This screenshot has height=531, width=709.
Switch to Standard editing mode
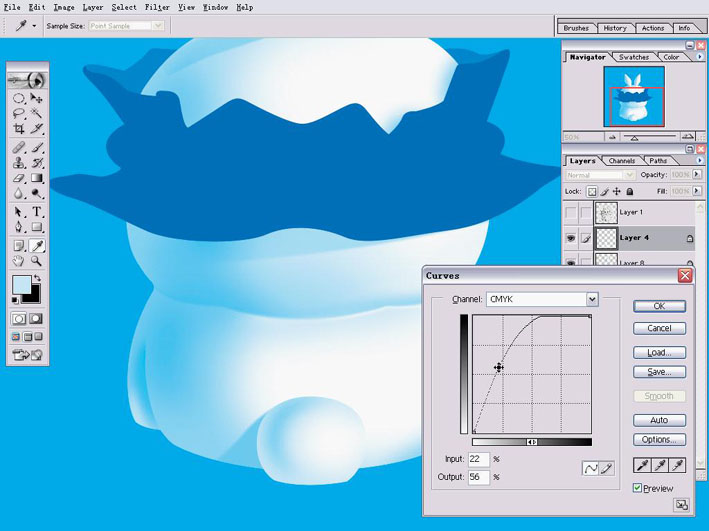[x=19, y=319]
